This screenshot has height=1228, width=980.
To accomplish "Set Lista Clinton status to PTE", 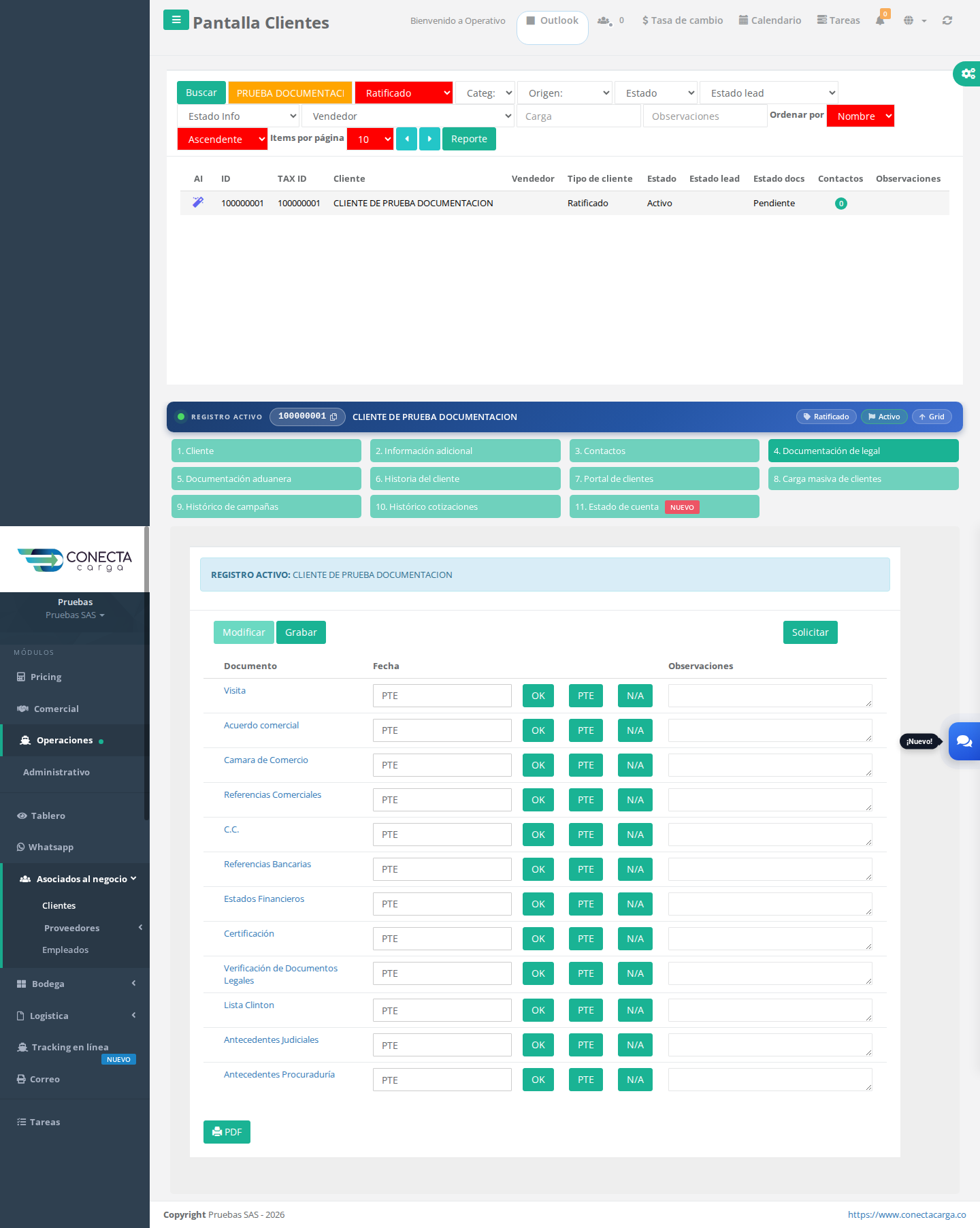I will tap(586, 1010).
